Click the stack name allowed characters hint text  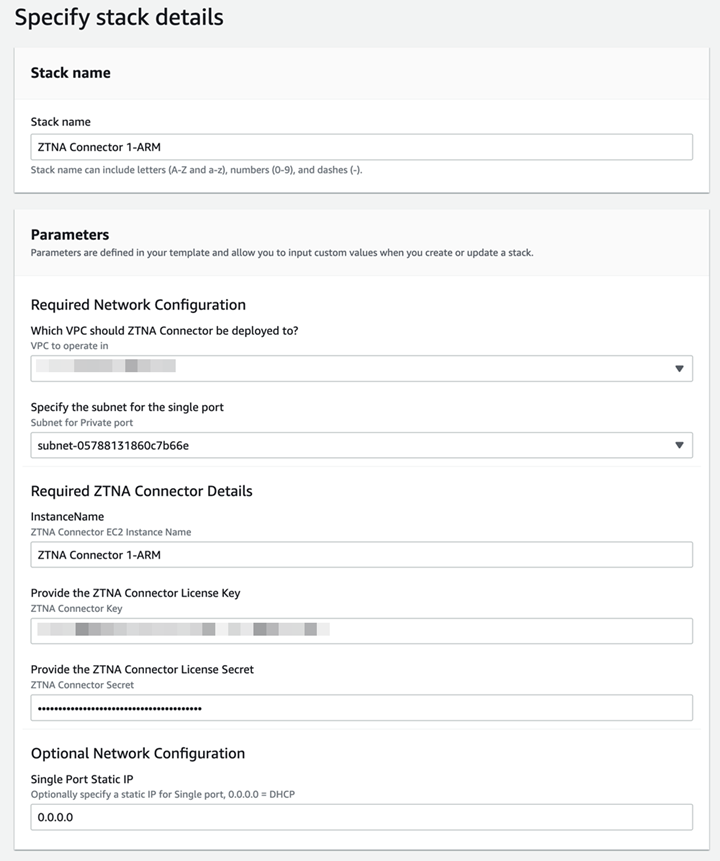(196, 170)
